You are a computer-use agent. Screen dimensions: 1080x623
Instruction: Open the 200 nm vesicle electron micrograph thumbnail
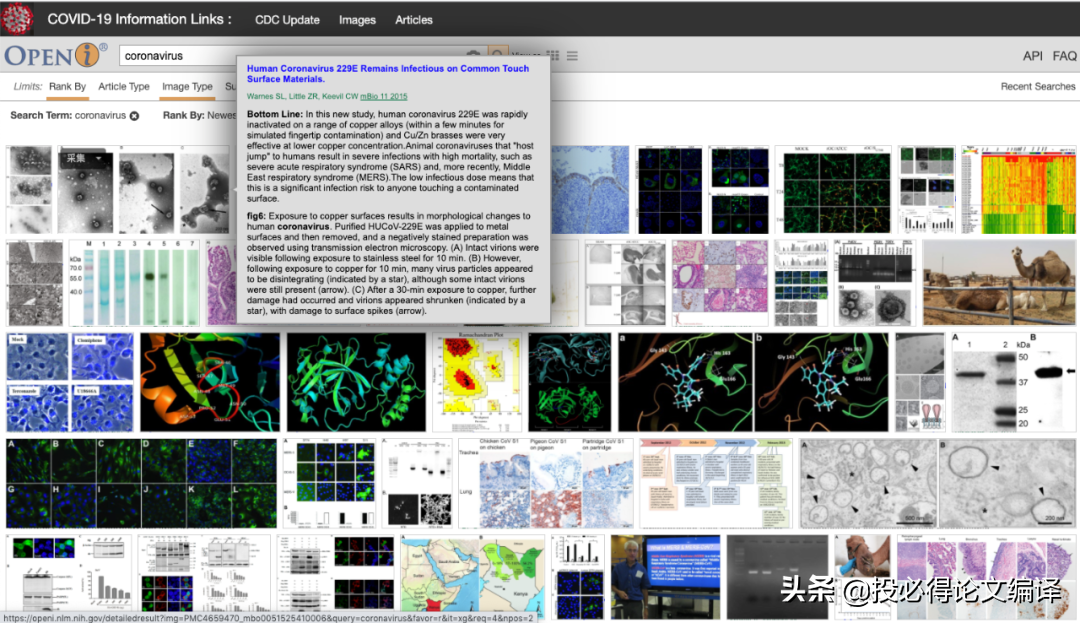coord(1007,483)
